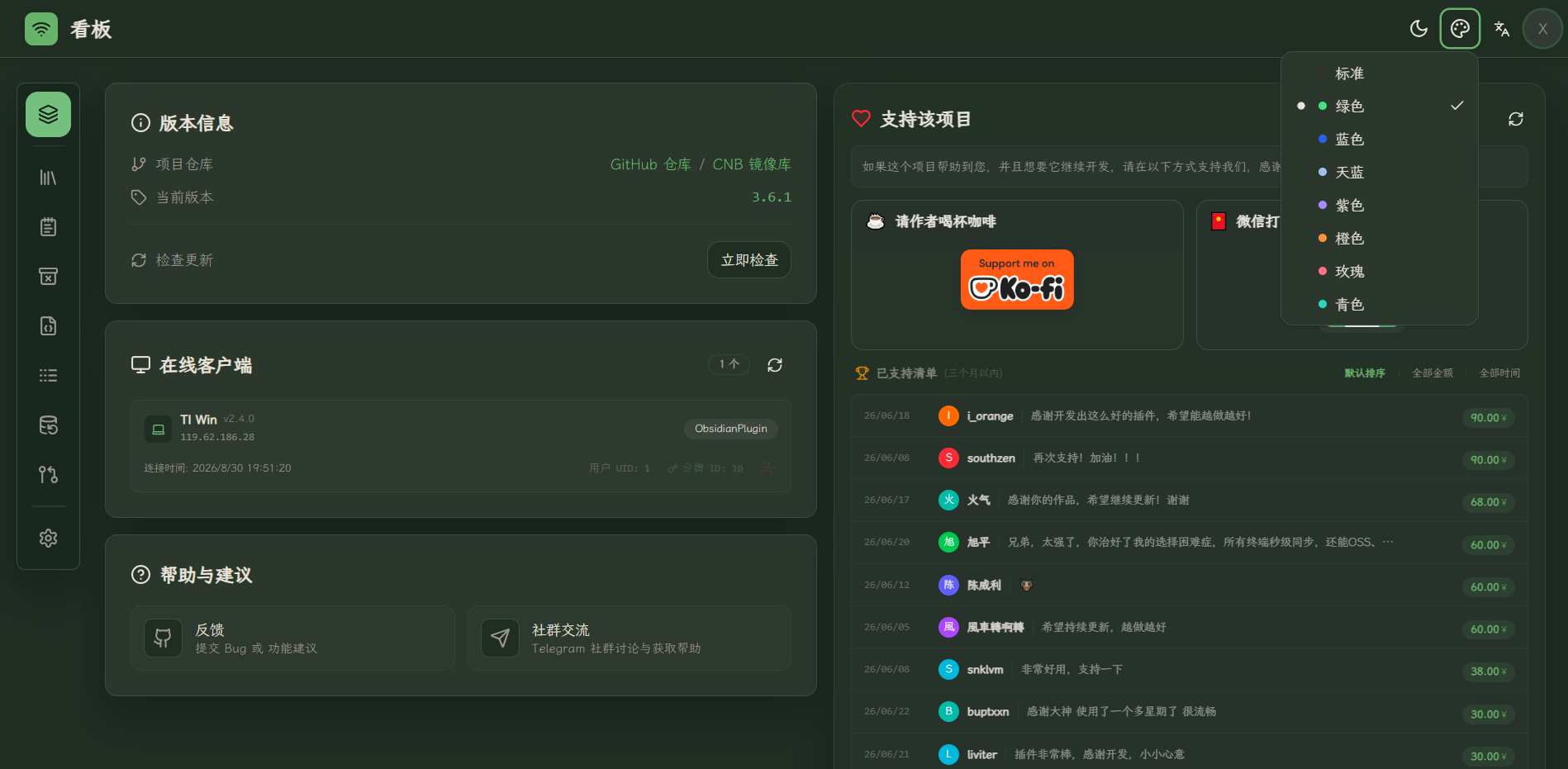Open the settings gear sidebar icon
The height and width of the screenshot is (769, 1568).
pyautogui.click(x=48, y=539)
